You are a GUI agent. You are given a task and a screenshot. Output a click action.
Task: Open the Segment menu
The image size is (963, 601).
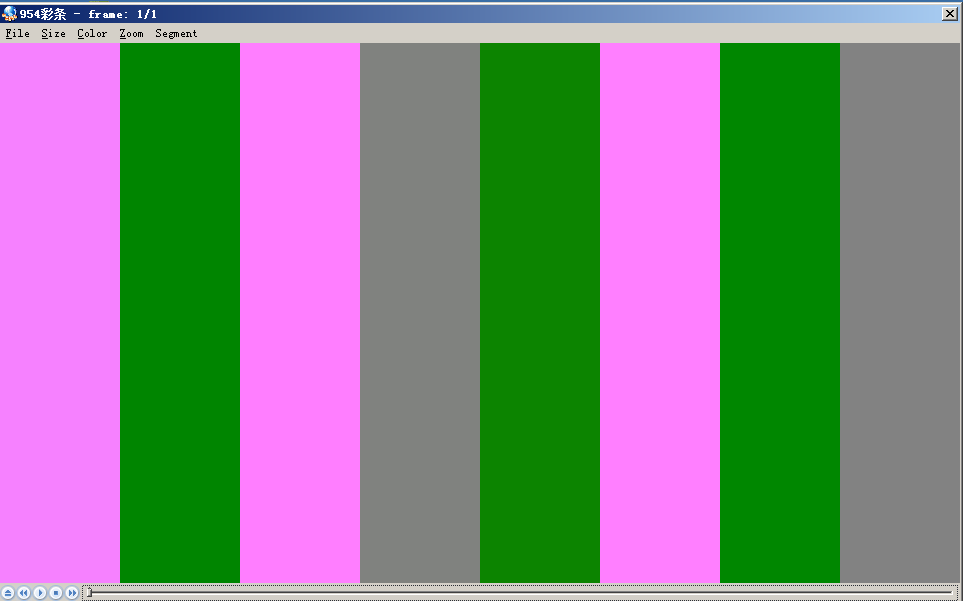(176, 33)
